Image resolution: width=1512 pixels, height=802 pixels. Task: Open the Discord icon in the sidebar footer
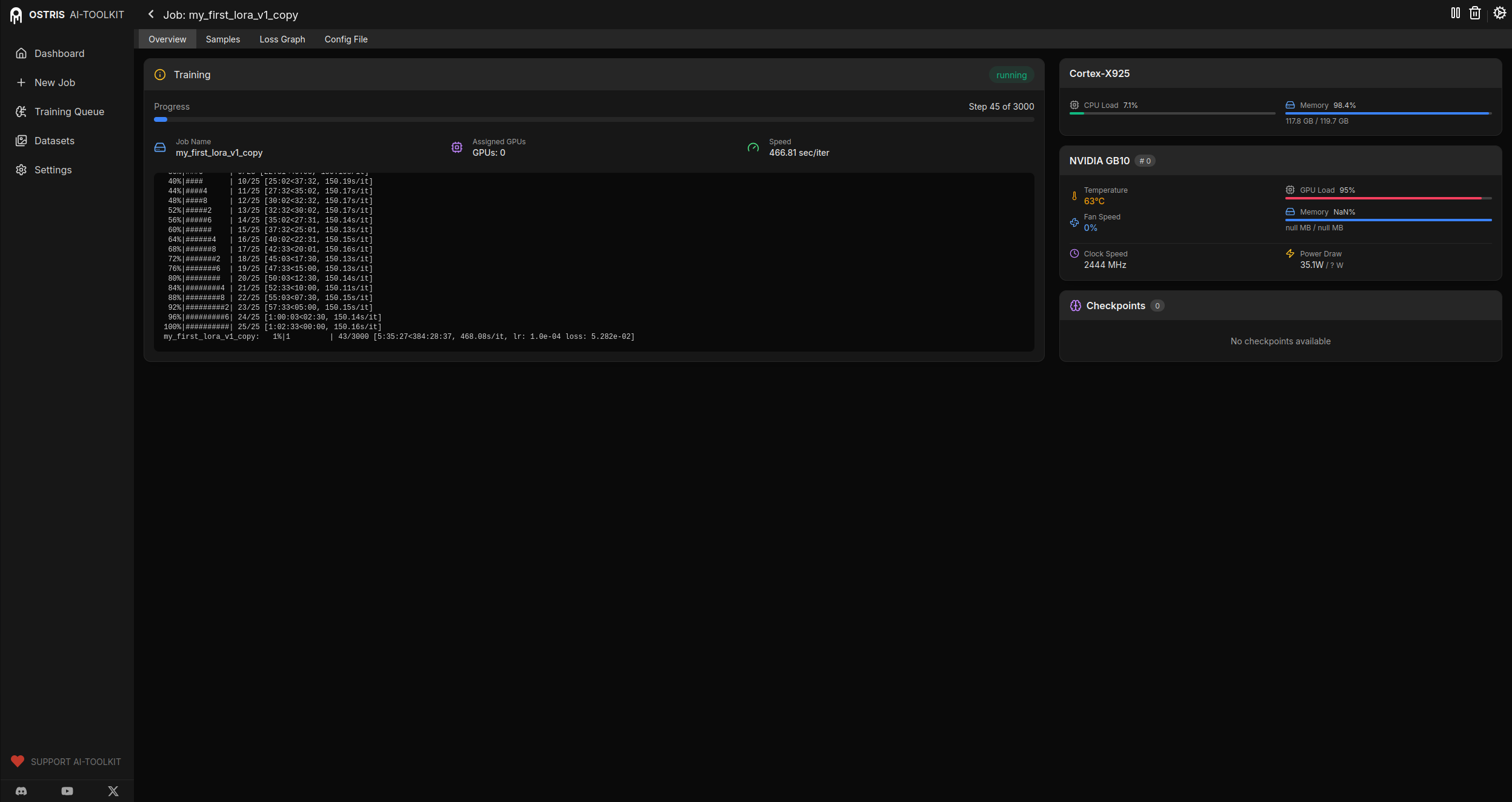click(21, 791)
